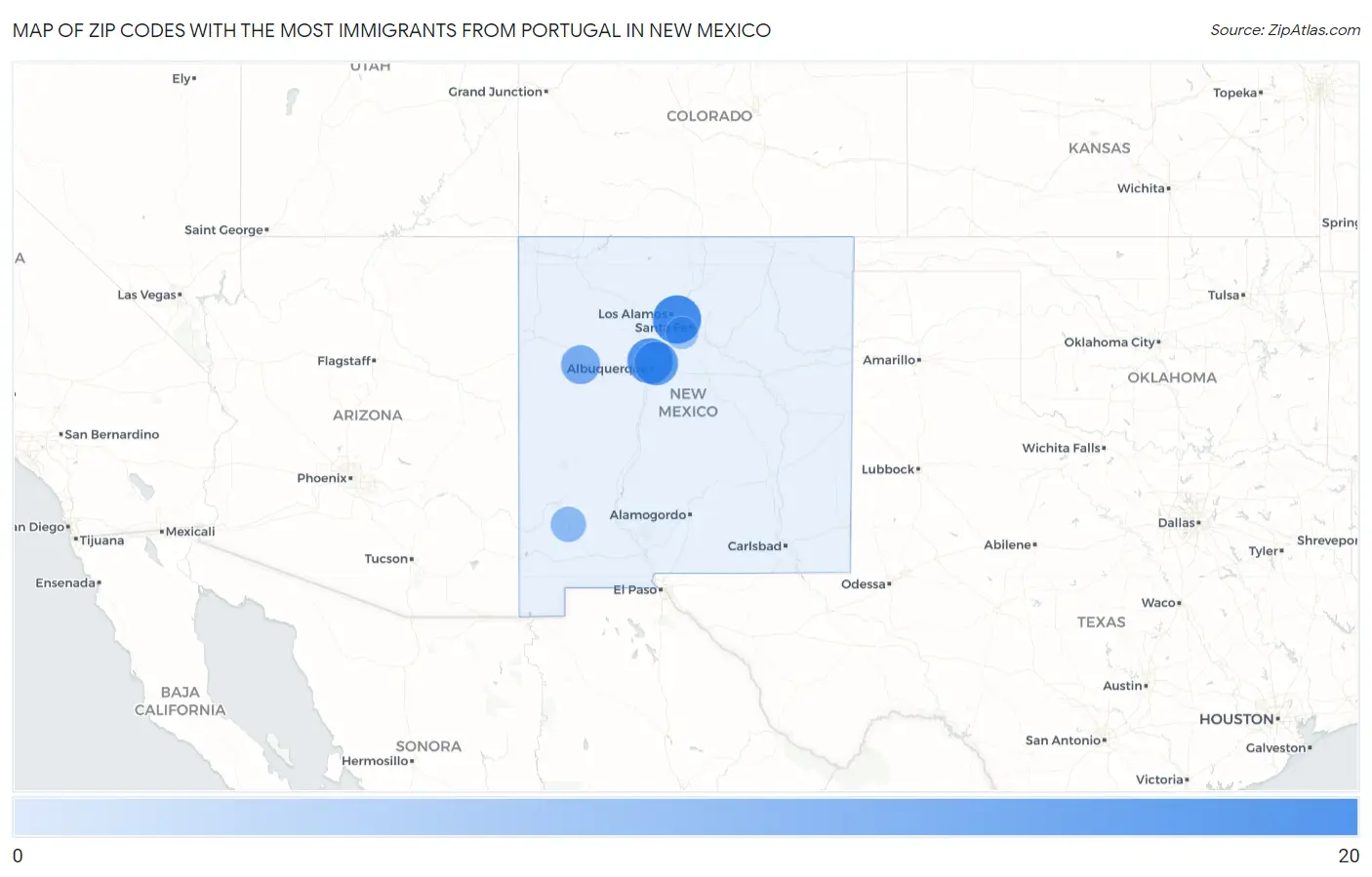Click the Waco city label
This screenshot has height=877, width=1372.
1158,603
